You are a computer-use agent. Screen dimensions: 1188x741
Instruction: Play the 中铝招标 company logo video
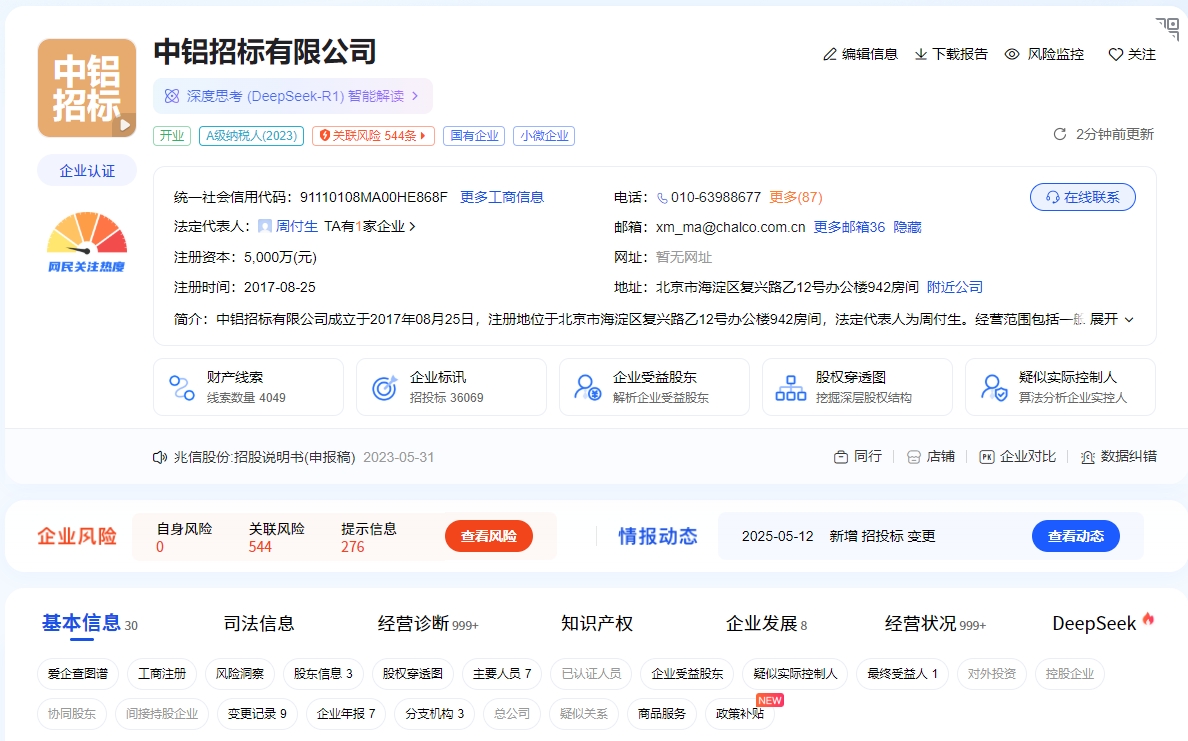(126, 124)
